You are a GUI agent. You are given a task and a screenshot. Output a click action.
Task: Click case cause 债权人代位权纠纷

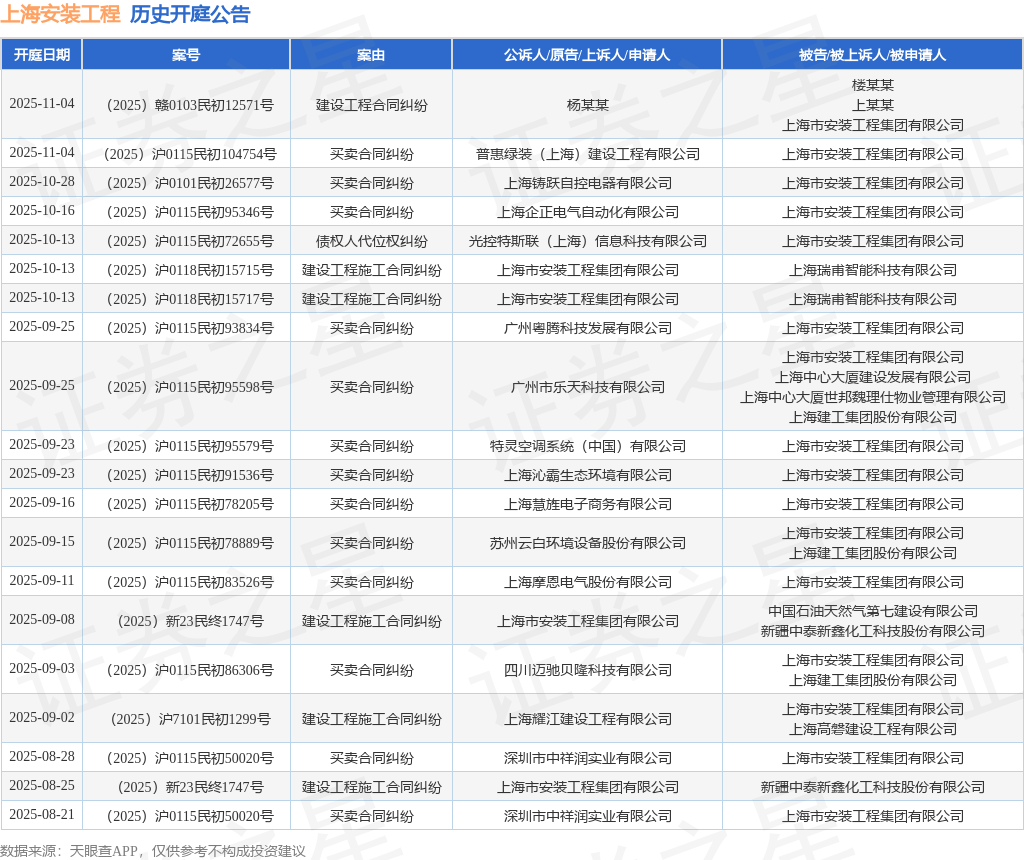371,242
